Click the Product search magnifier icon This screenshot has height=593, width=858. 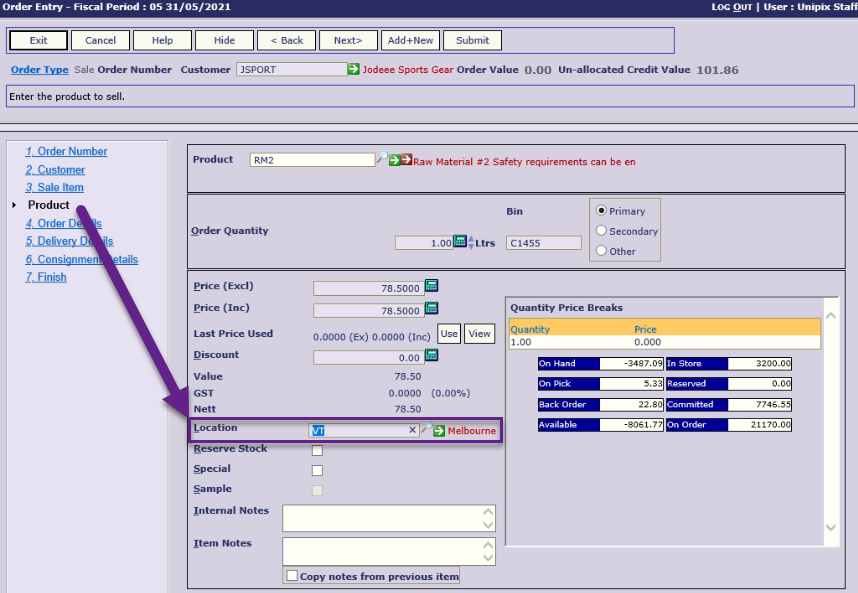(382, 159)
